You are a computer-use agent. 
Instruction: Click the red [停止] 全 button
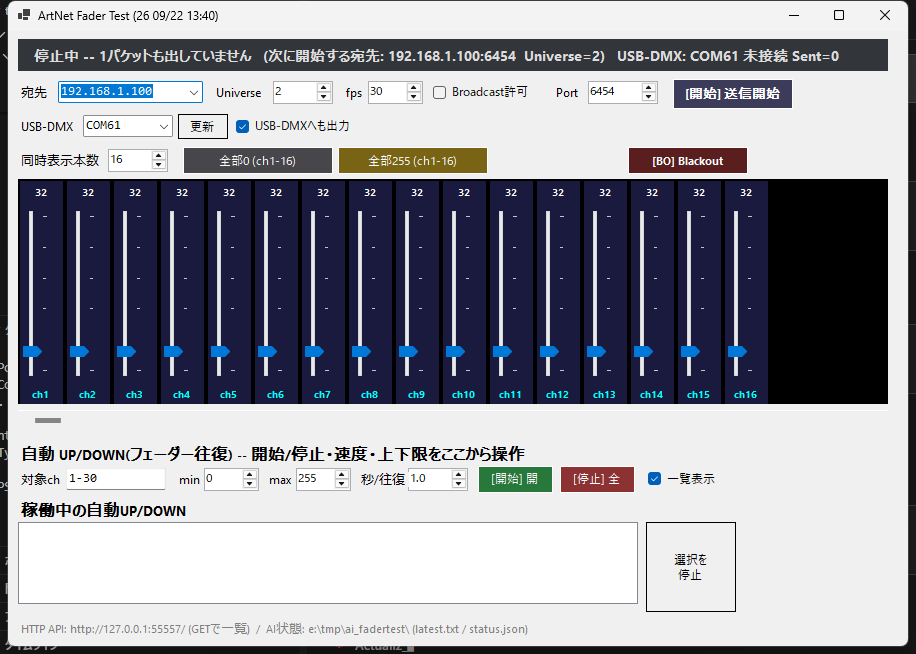(x=597, y=479)
